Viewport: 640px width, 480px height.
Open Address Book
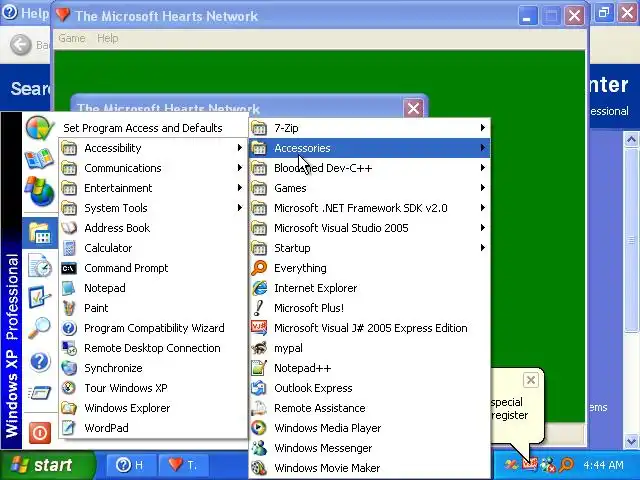pyautogui.click(x=153, y=228)
